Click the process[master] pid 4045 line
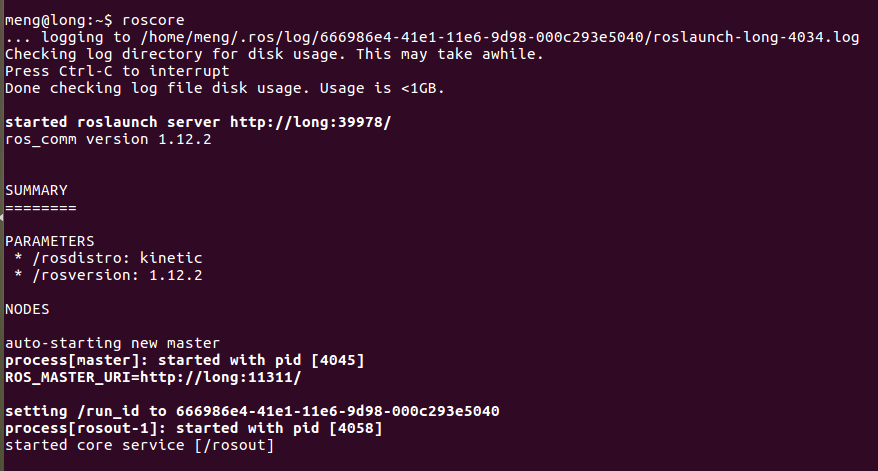This screenshot has width=878, height=471. [x=185, y=360]
